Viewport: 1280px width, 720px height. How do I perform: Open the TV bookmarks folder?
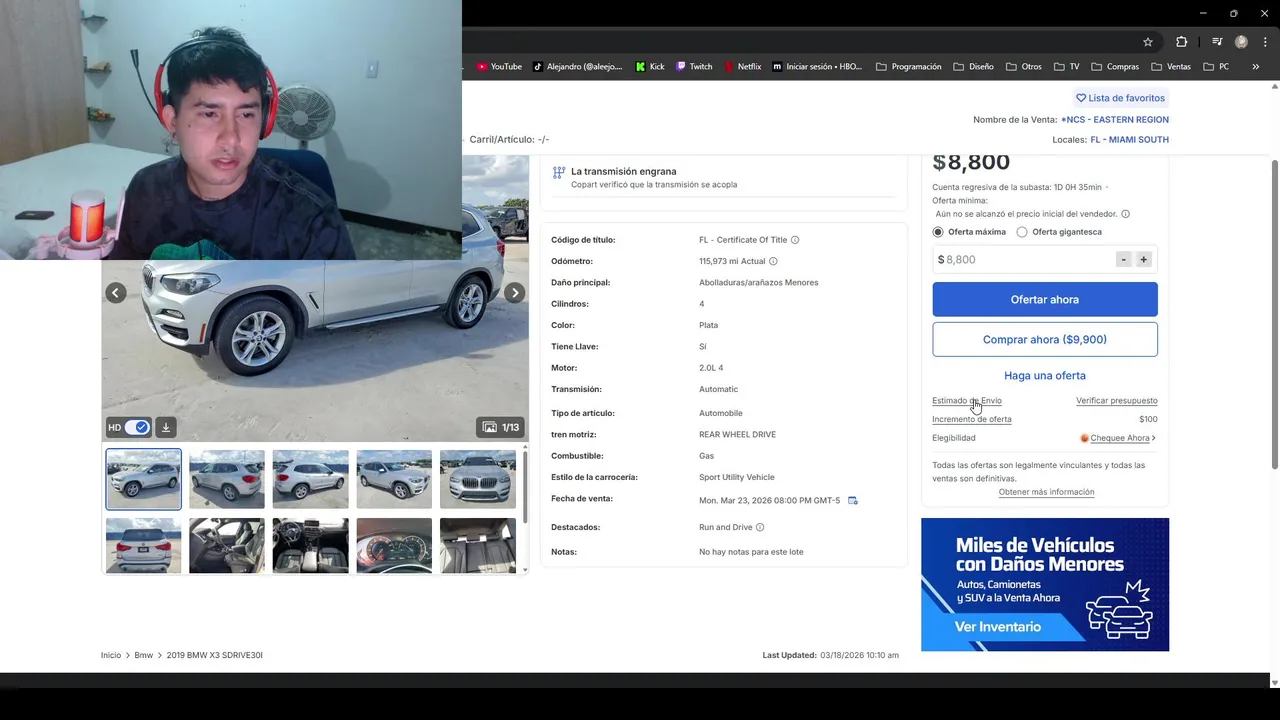click(1067, 67)
